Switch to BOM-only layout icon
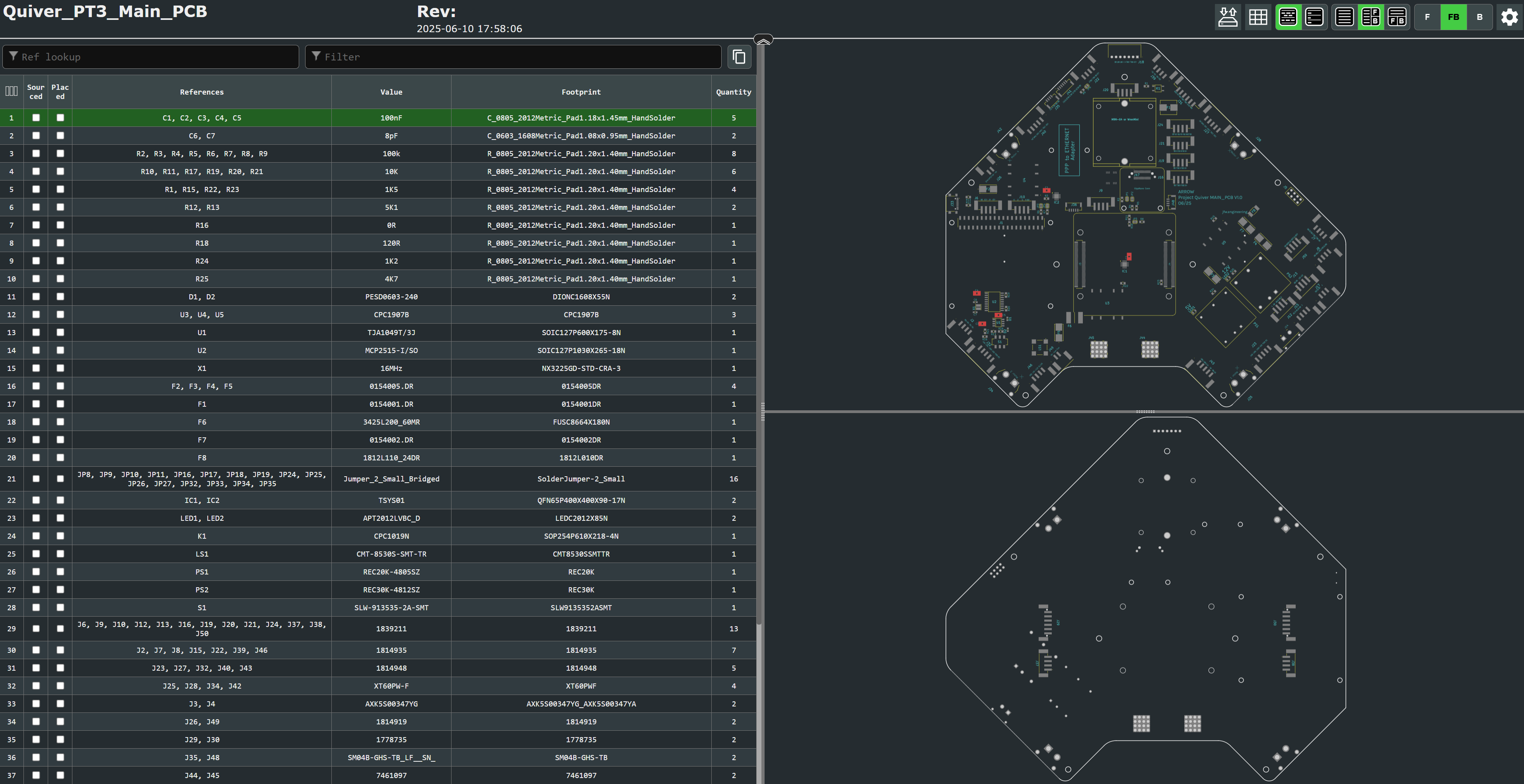This screenshot has height=784, width=1524. point(1344,17)
